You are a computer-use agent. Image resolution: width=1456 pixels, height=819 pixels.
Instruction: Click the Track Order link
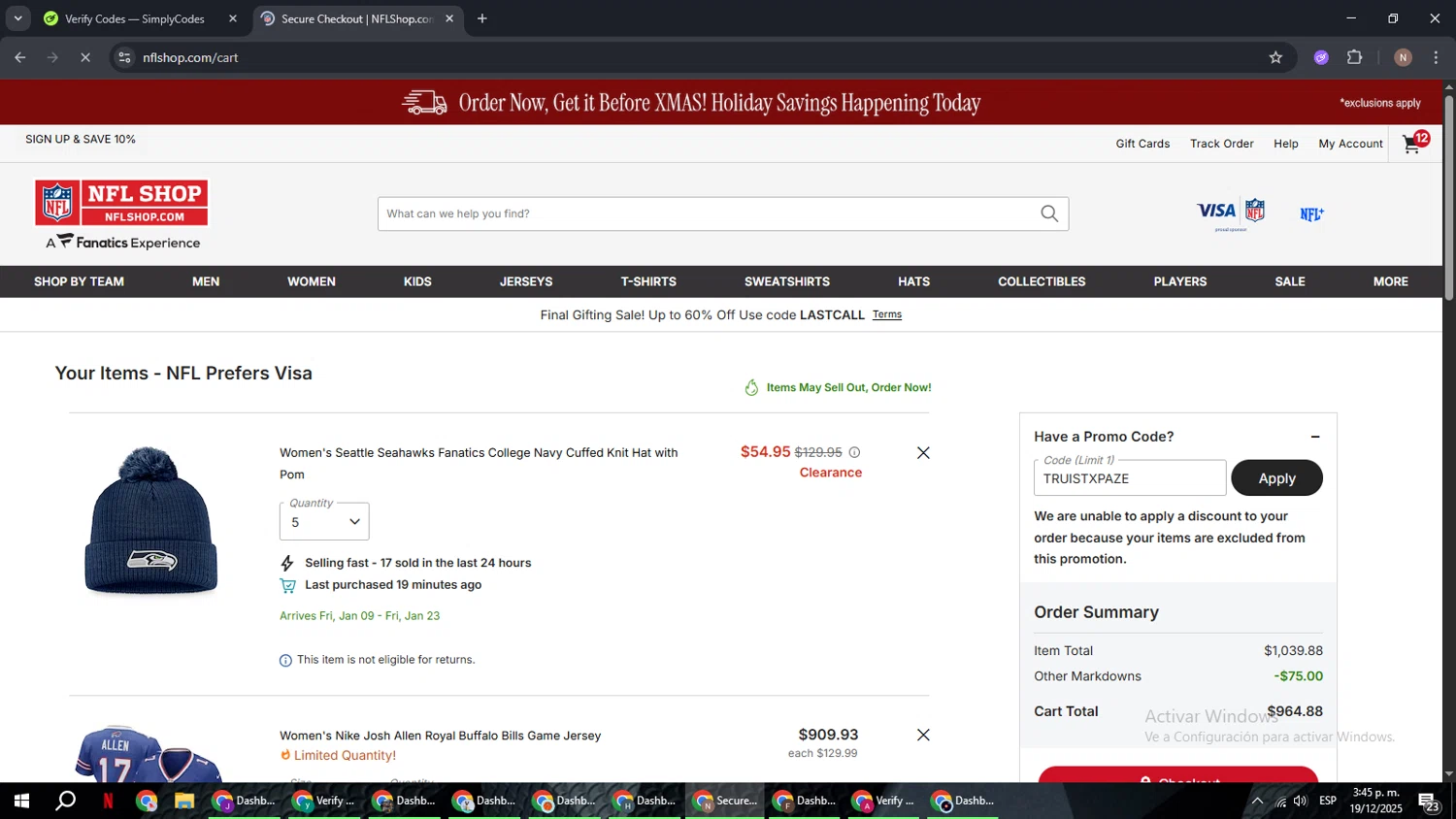(1222, 144)
